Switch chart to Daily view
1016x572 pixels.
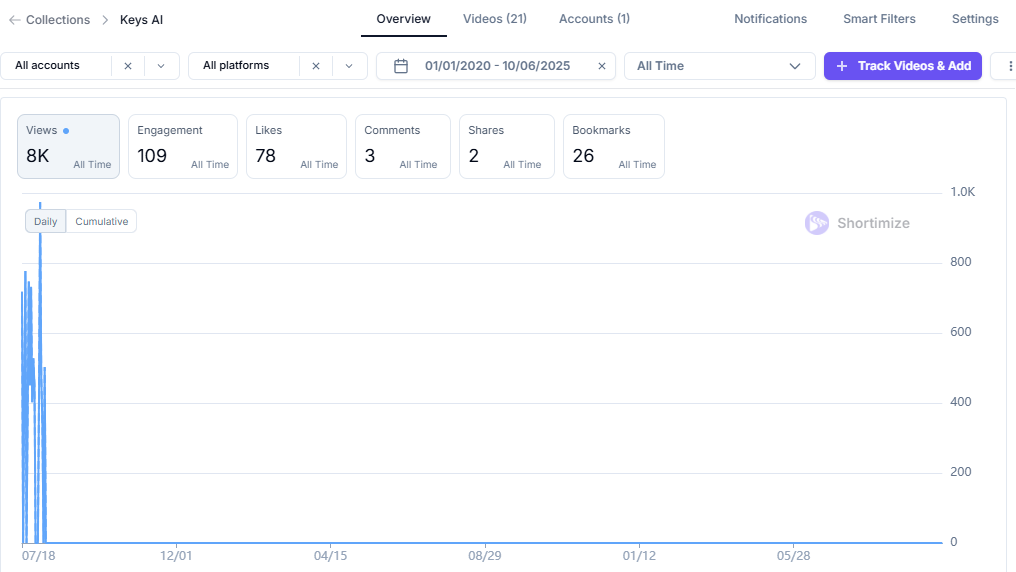click(x=46, y=222)
